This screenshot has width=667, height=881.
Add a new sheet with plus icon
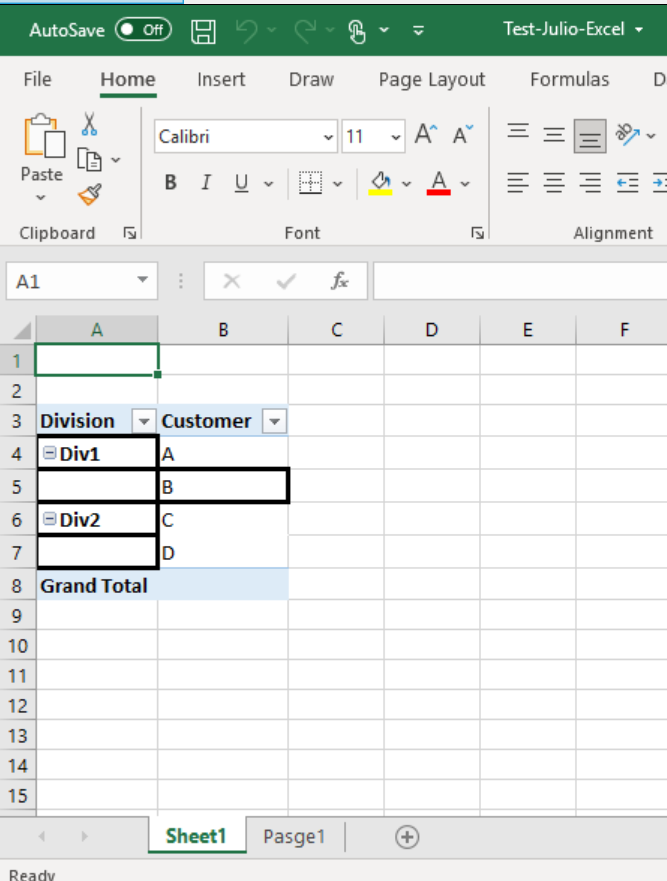click(406, 837)
